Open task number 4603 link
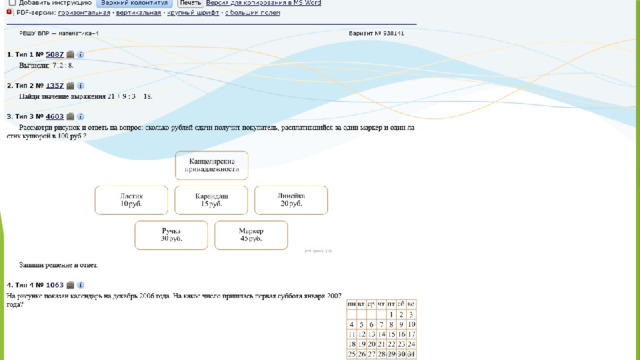 (x=55, y=116)
